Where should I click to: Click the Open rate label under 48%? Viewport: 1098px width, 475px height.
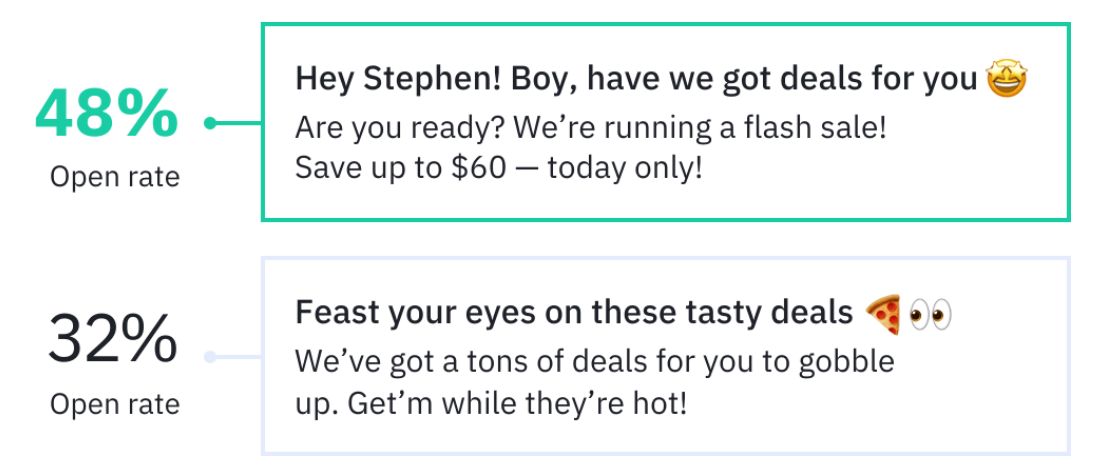coord(115,177)
